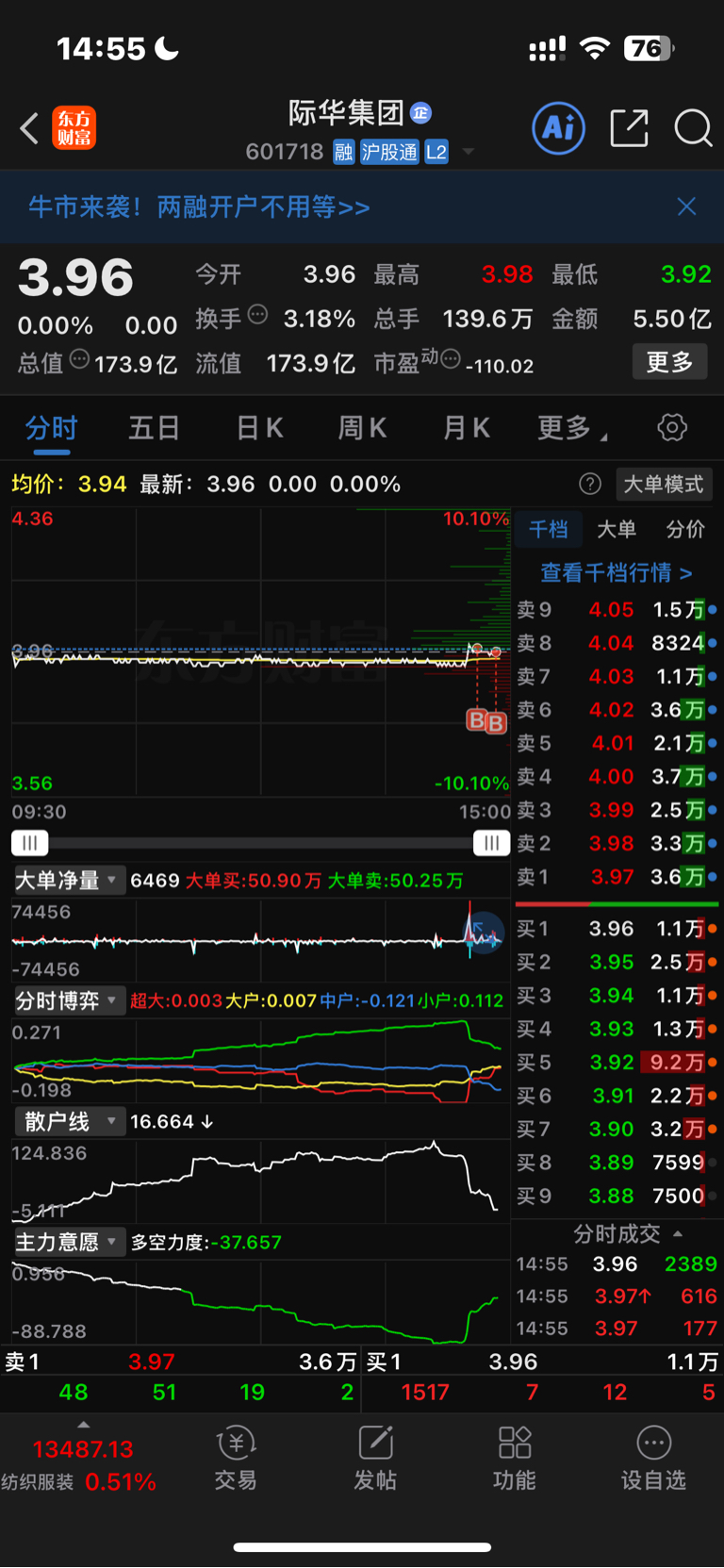Viewport: 724px width, 1568px height.
Task: Open the 大单净量 indicator dropdown
Action: (68, 880)
